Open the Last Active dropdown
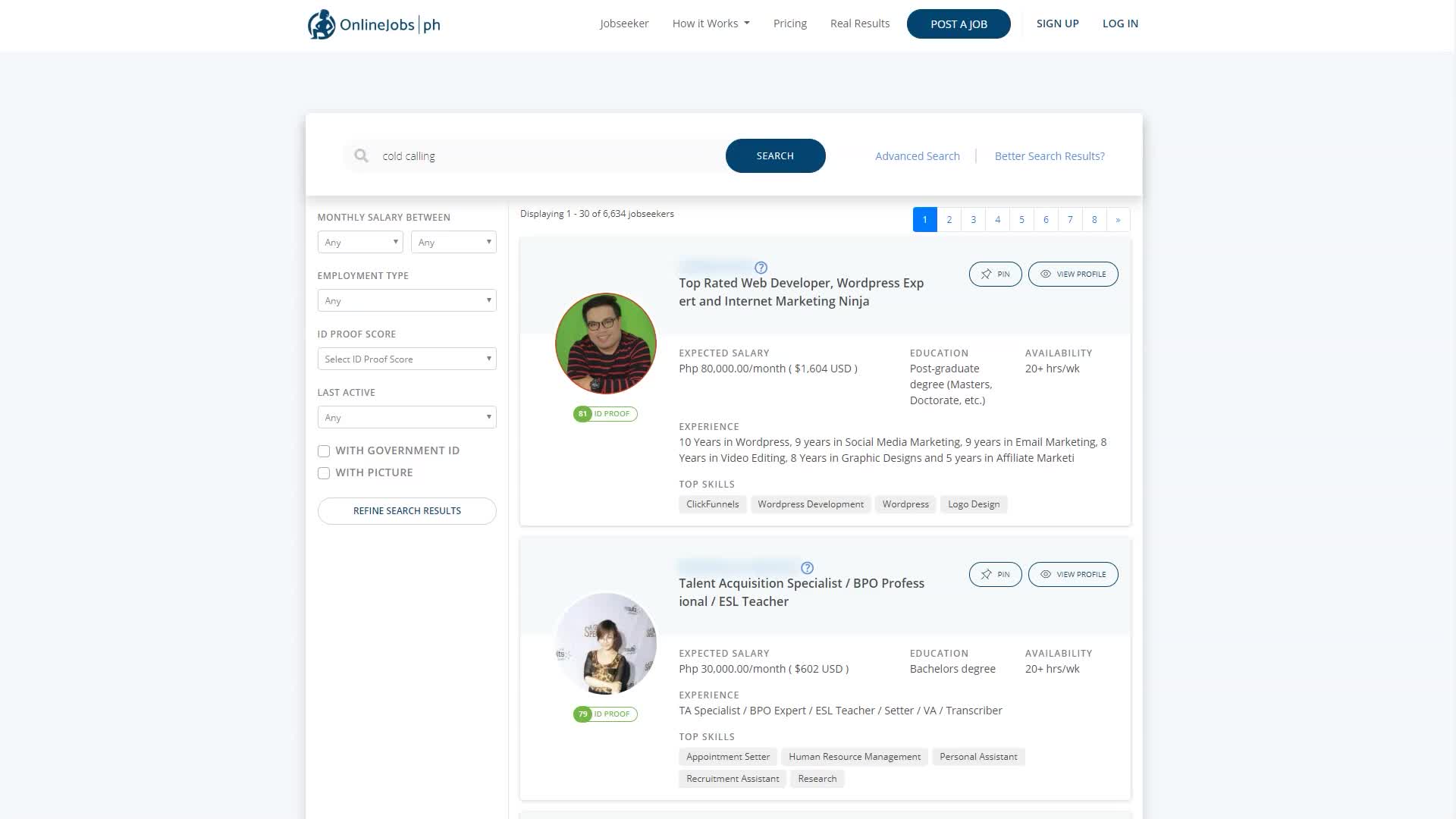Image resolution: width=1456 pixels, height=819 pixels. click(406, 418)
